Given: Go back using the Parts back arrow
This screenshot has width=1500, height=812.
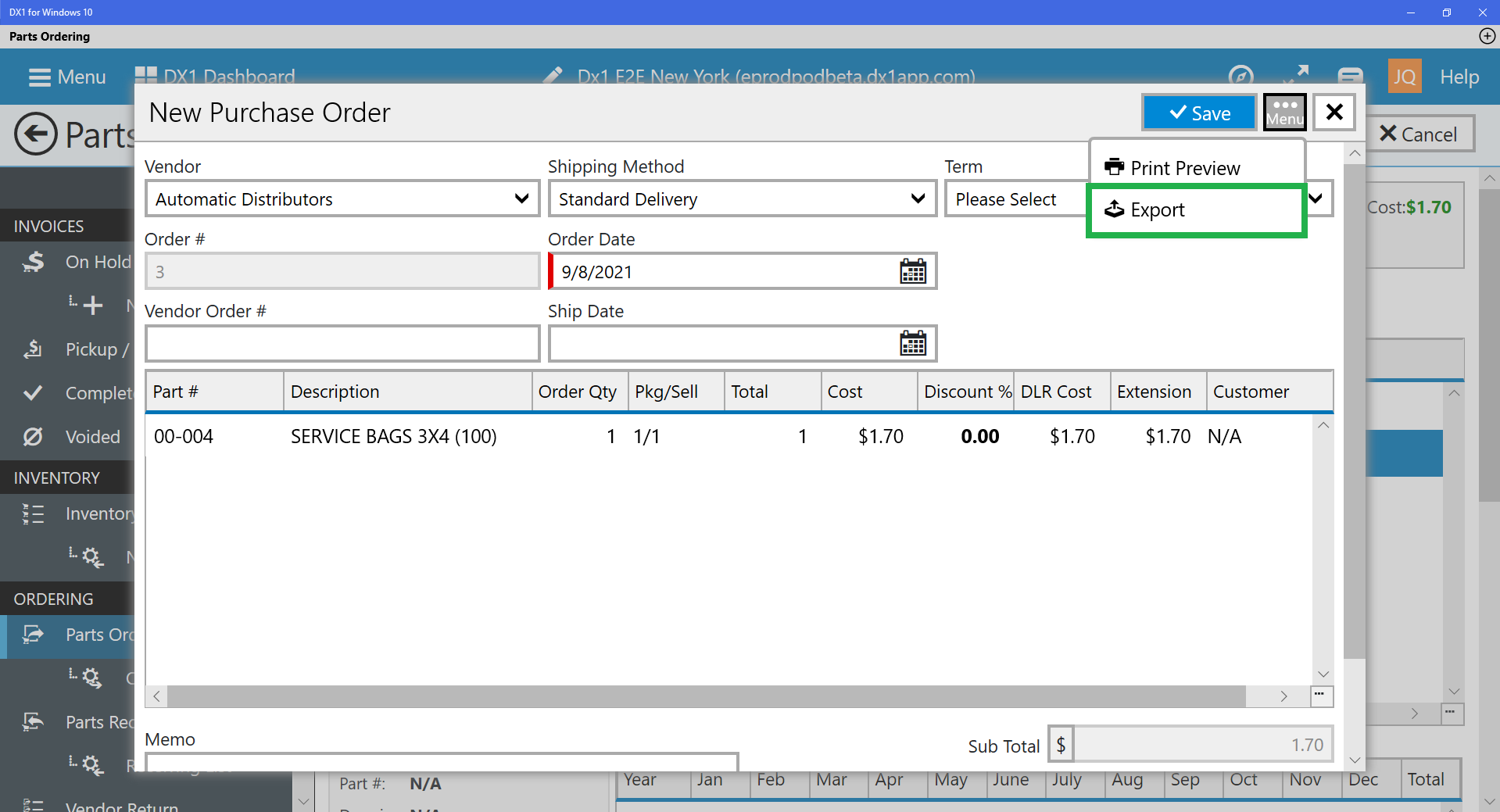Looking at the screenshot, I should (x=36, y=134).
